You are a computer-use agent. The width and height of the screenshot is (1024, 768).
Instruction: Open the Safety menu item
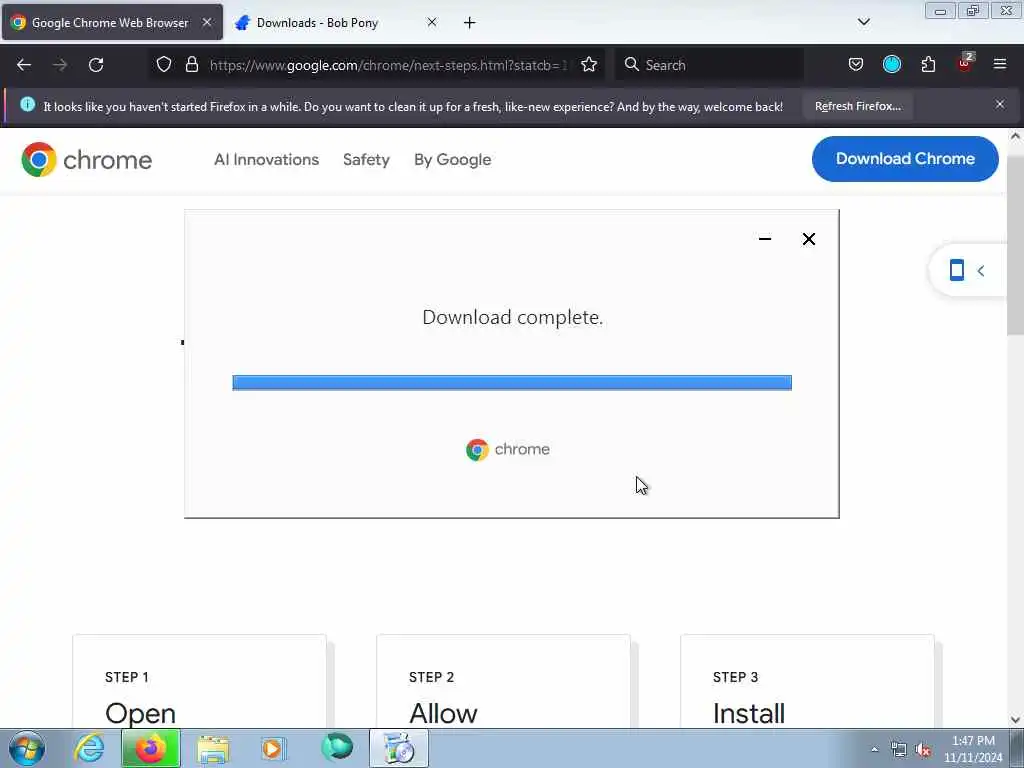[366, 159]
